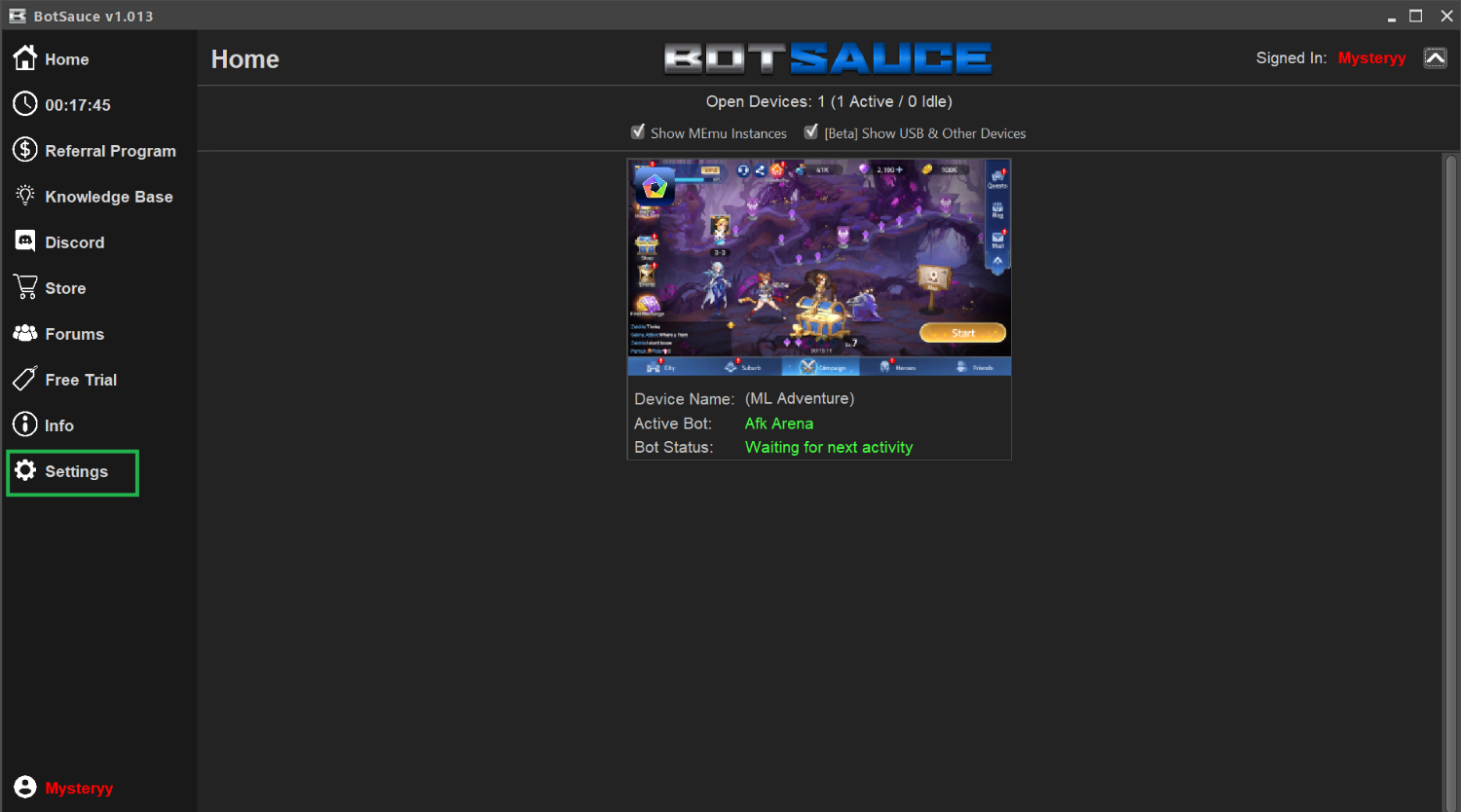Open the Forums people icon
Screen dimensions: 1461x812
tap(25, 333)
